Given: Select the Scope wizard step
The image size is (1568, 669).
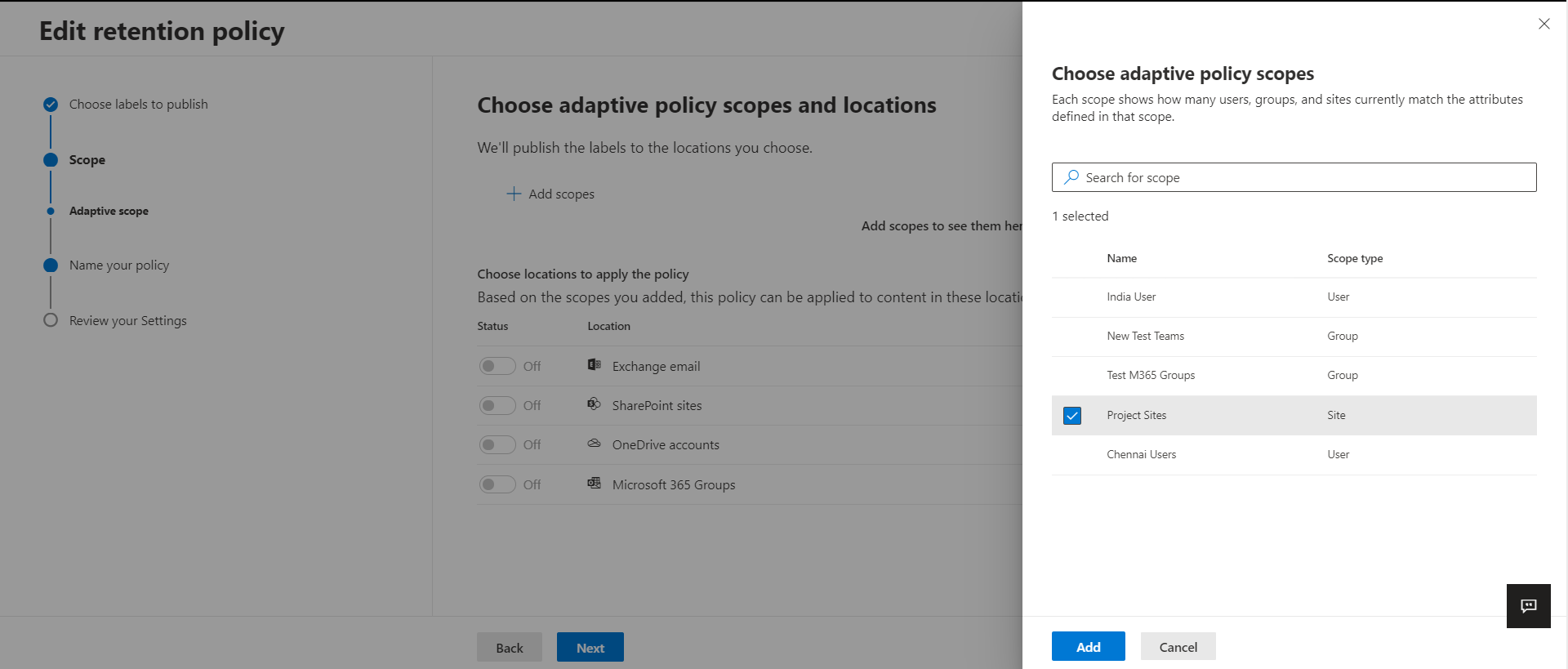Looking at the screenshot, I should coord(87,160).
